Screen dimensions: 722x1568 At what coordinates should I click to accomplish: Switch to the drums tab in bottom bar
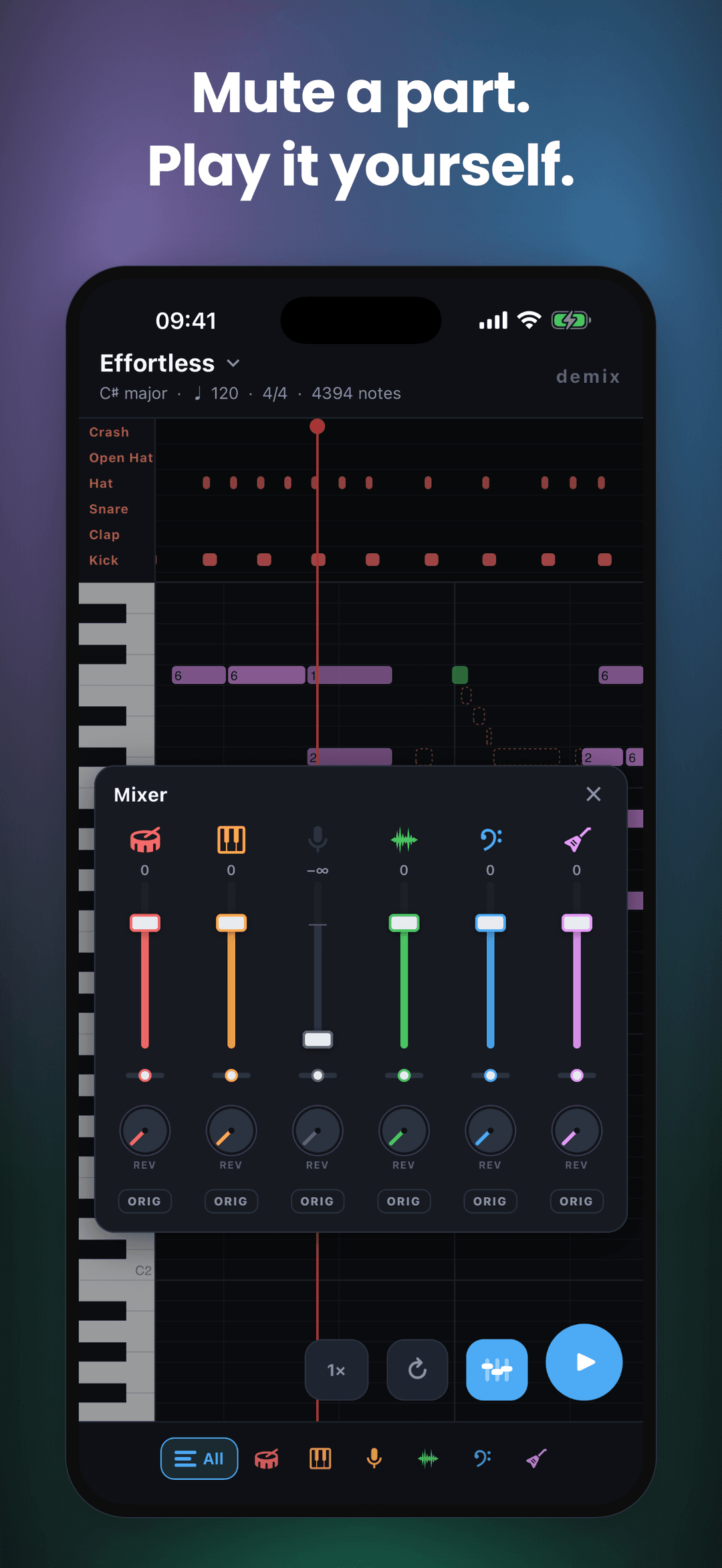point(267,1458)
